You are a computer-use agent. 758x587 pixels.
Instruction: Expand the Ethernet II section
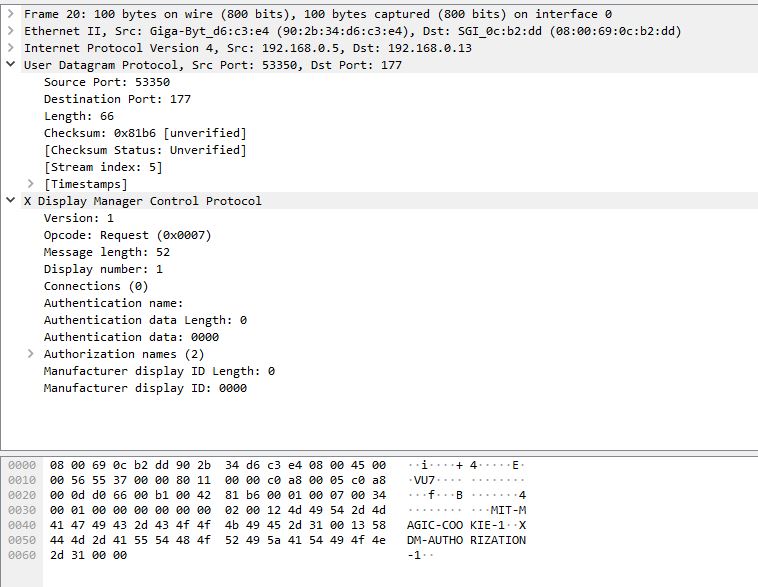click(11, 31)
